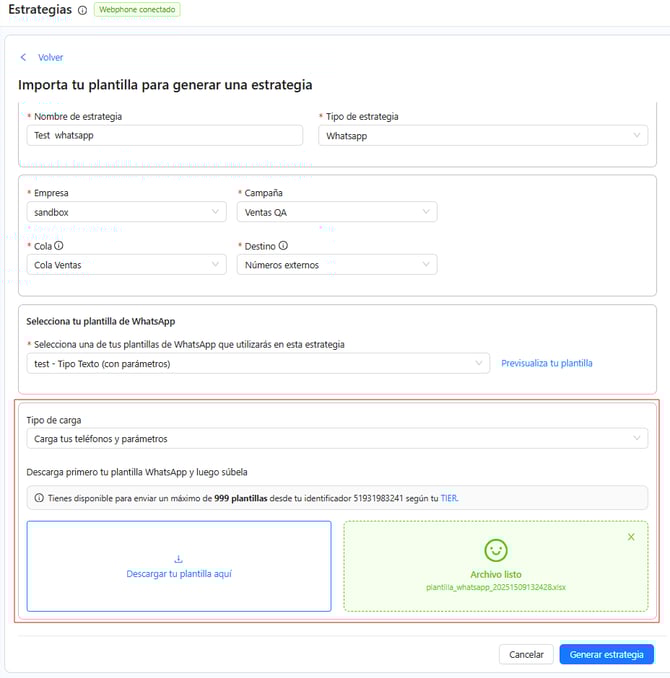Open the Tipo de estrategia dropdown
This screenshot has height=678, width=670.
482,136
